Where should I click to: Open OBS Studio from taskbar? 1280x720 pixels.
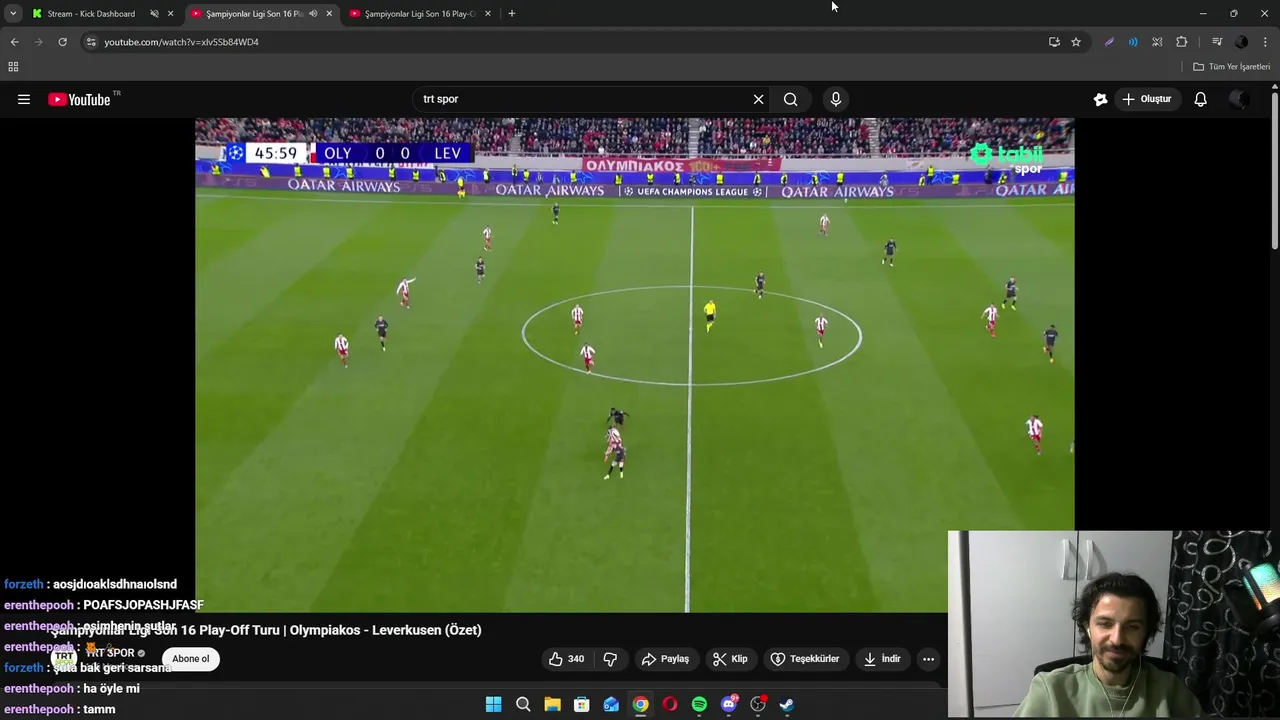(758, 704)
